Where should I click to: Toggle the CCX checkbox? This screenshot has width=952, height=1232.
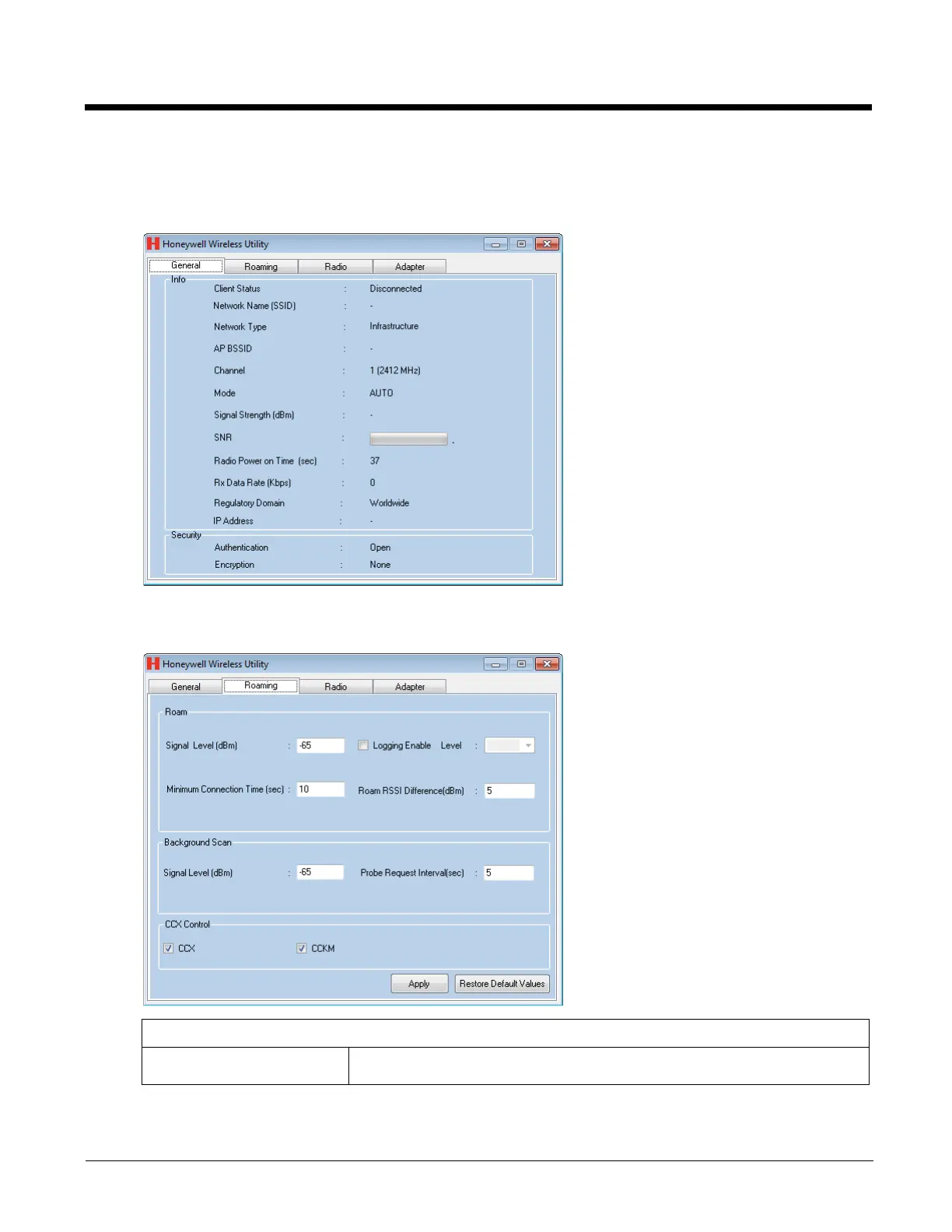pyautogui.click(x=169, y=948)
